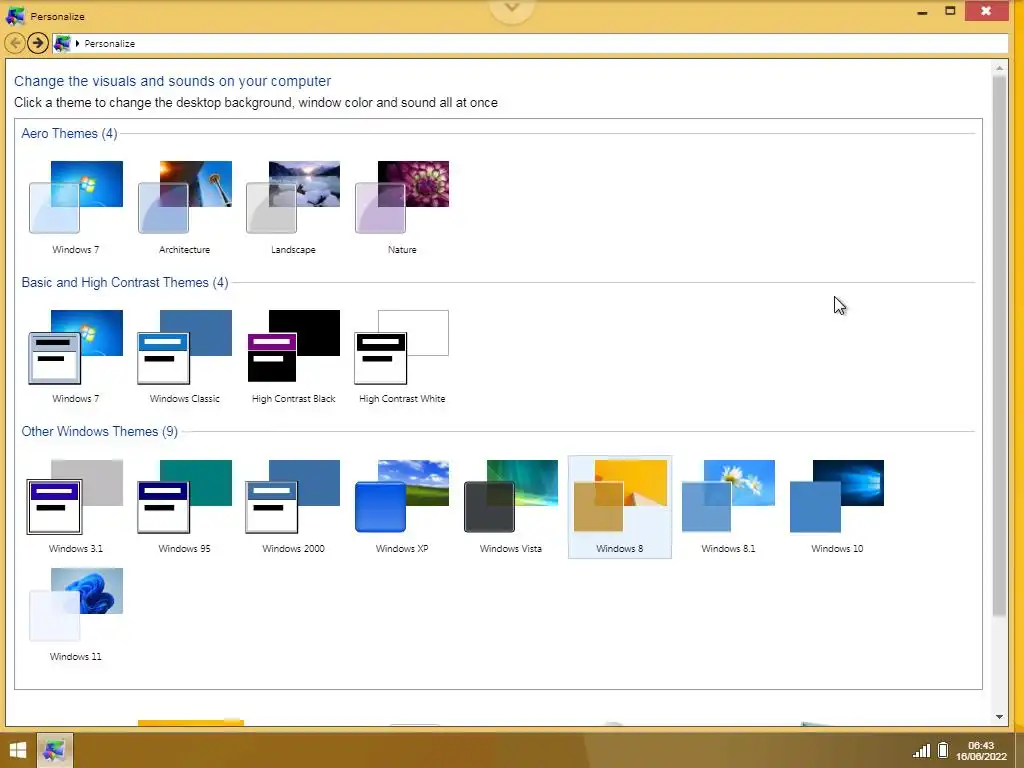Click the Personalize icon in address bar
This screenshot has width=1024, height=768.
click(x=62, y=44)
